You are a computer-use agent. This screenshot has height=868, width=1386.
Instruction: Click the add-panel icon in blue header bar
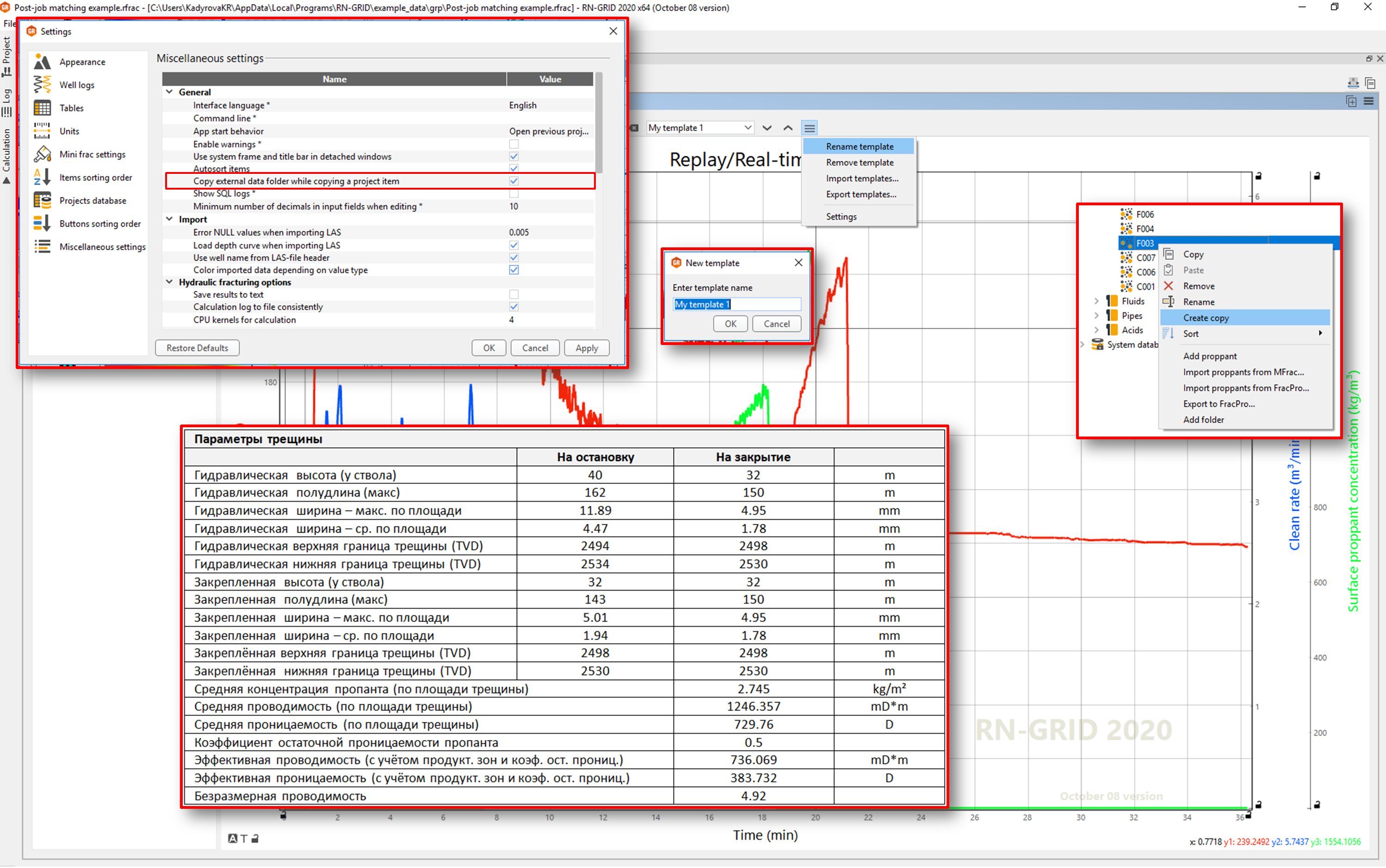(1352, 102)
